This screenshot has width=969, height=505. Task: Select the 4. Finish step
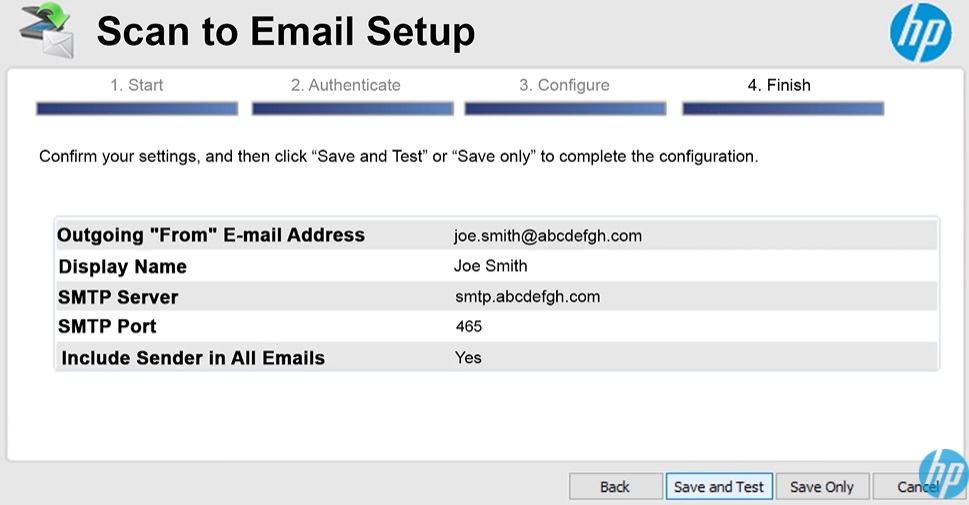[x=779, y=86]
